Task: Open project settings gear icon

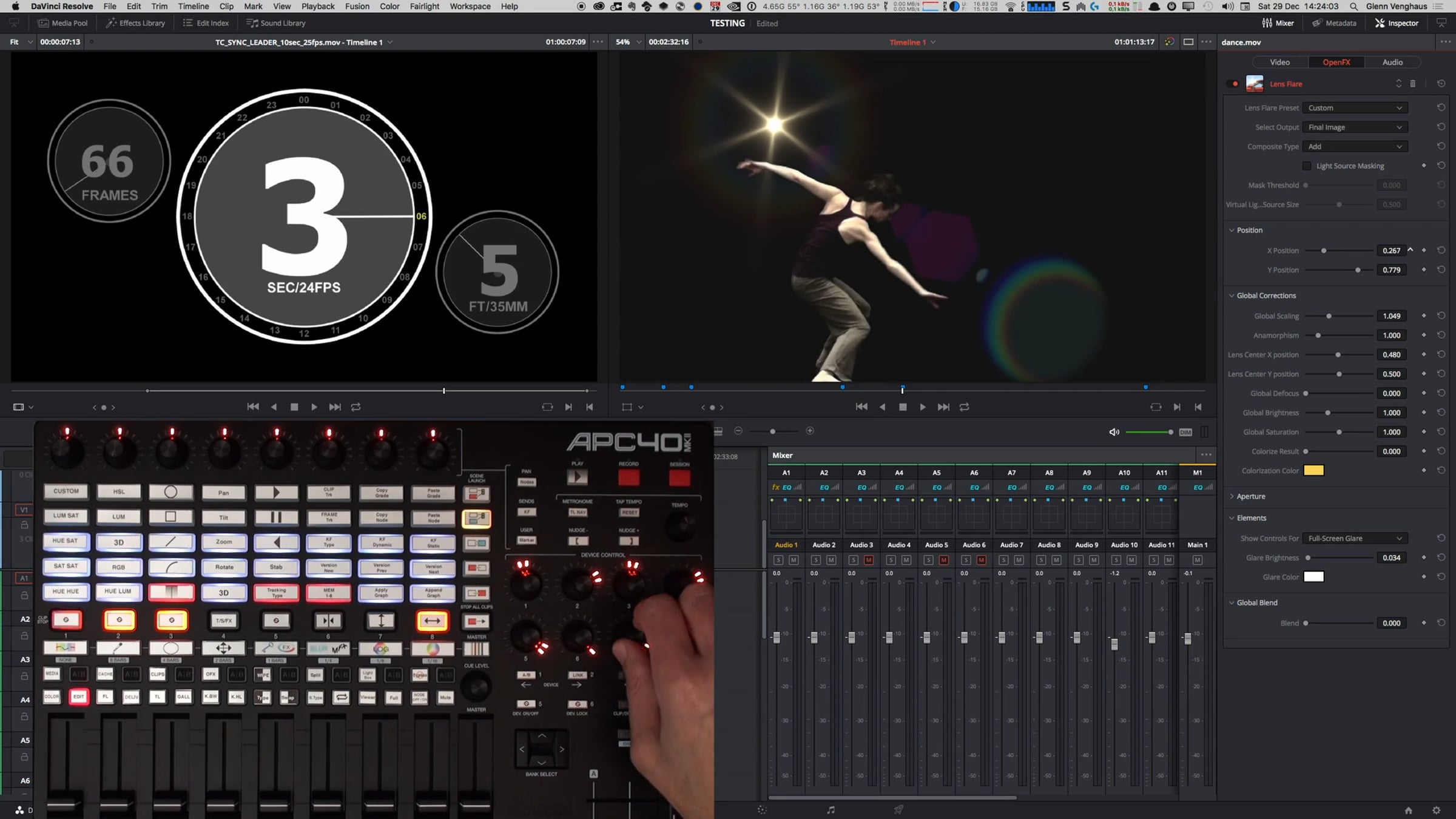Action: [1436, 811]
